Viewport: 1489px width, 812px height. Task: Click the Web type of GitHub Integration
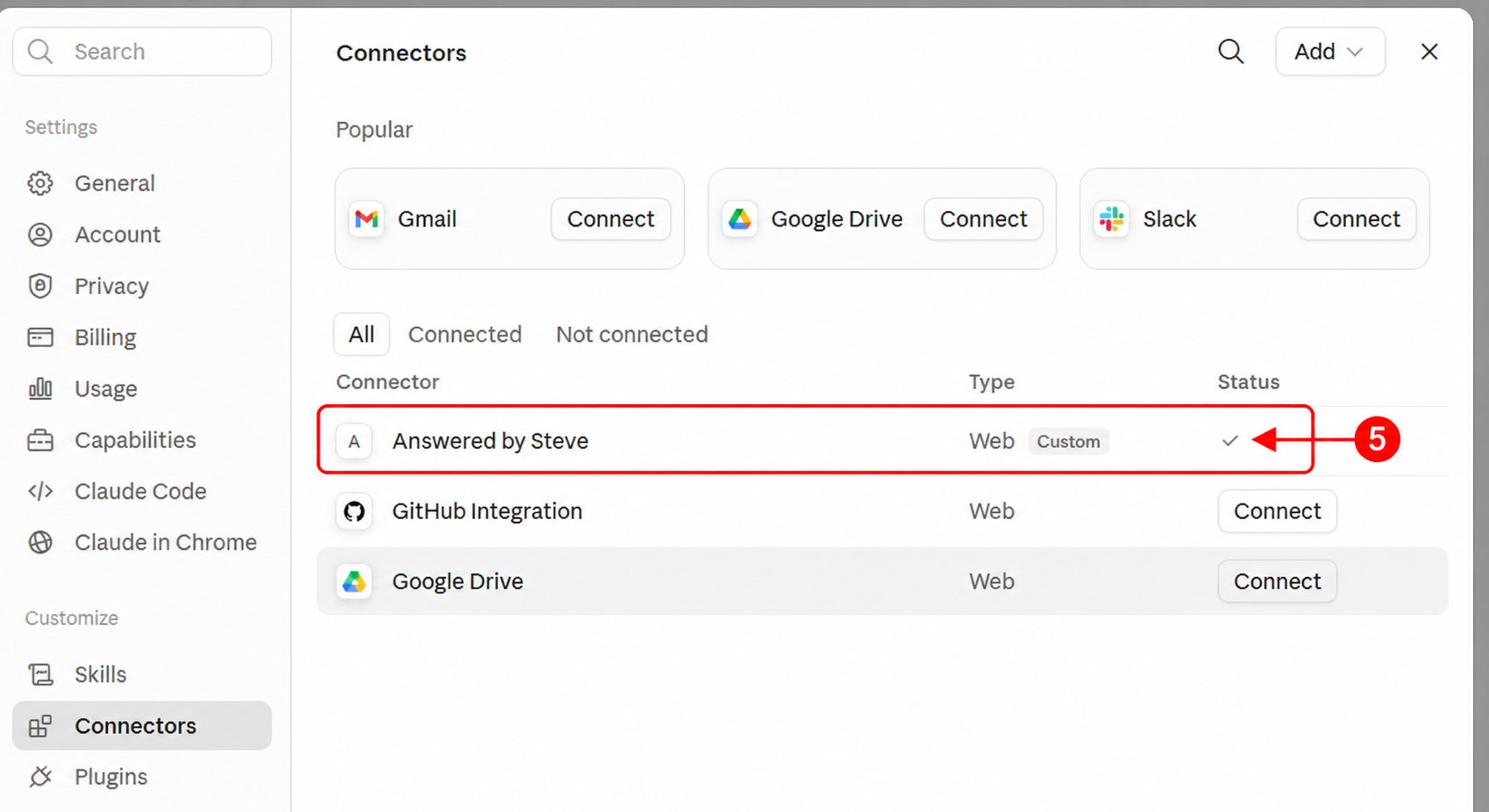(x=992, y=511)
